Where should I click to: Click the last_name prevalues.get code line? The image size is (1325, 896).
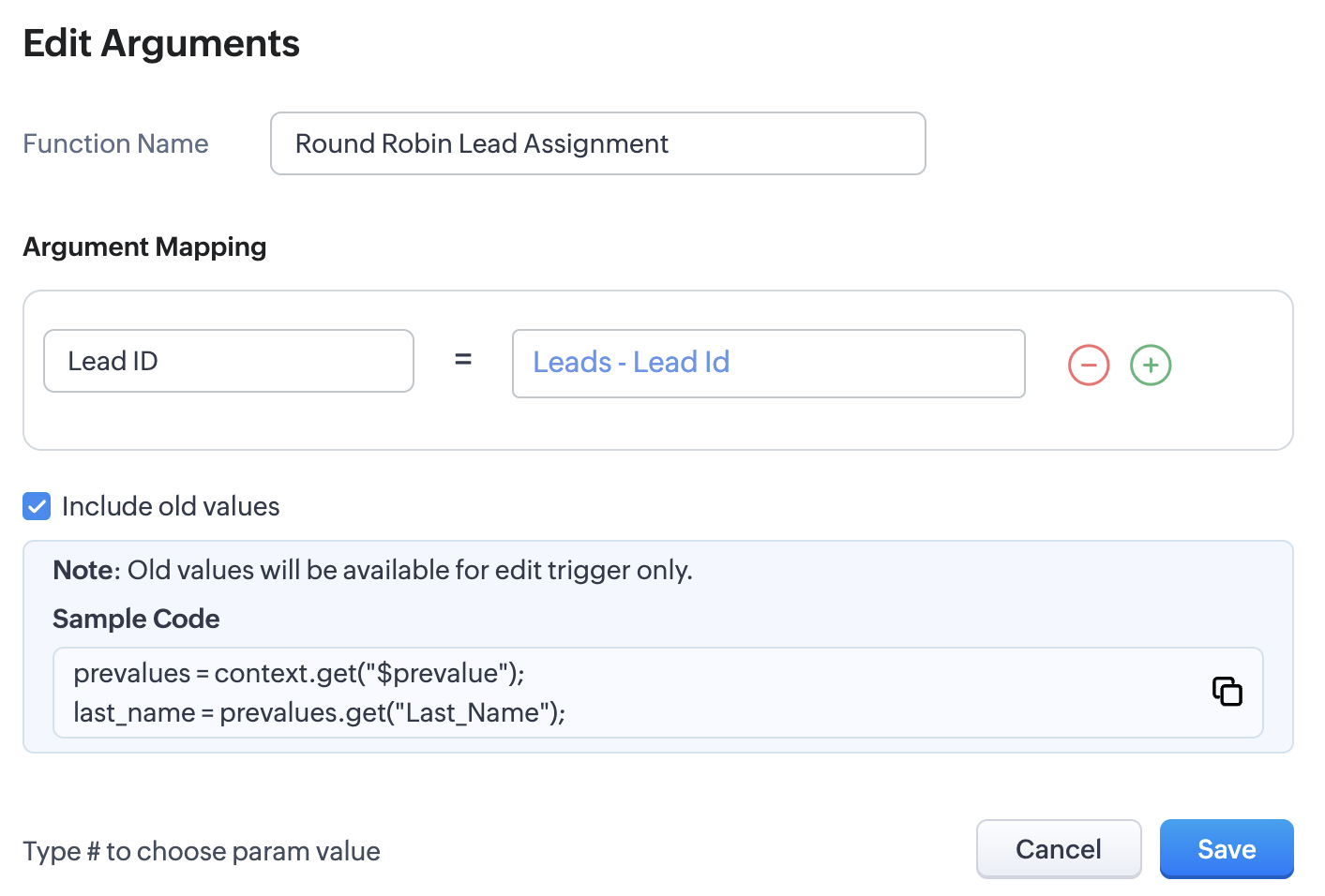(319, 713)
